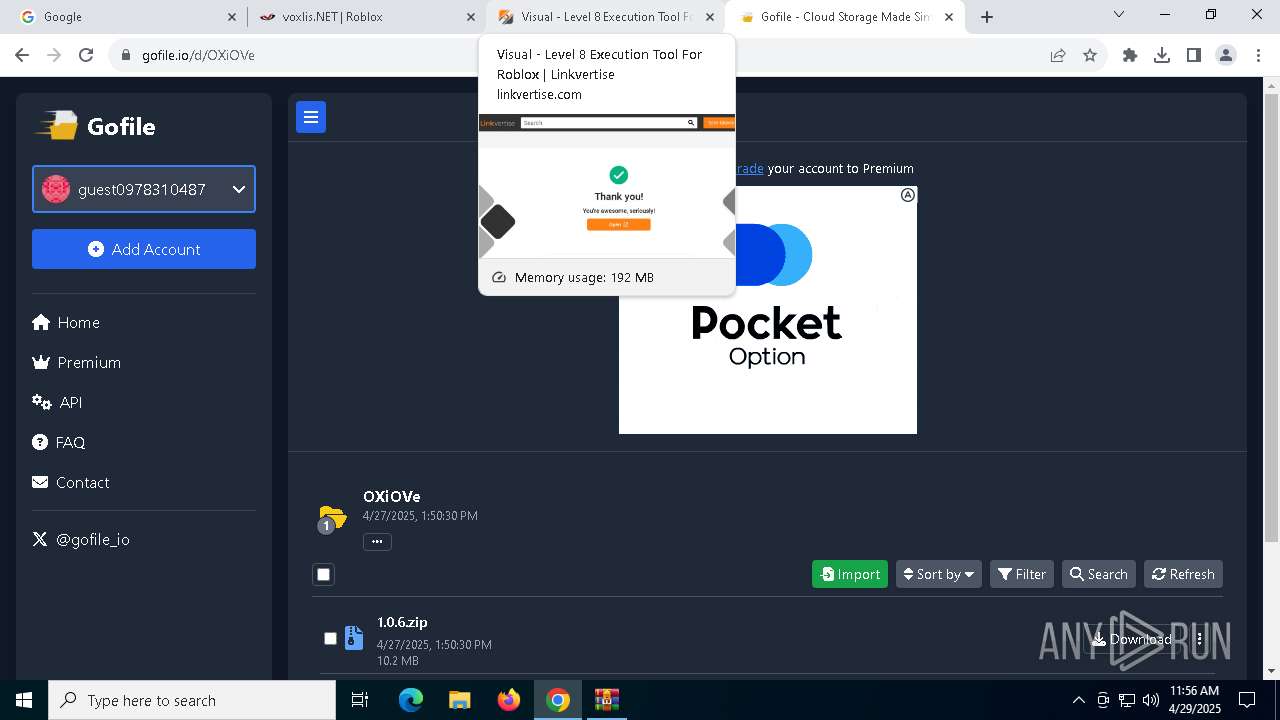Viewport: 1280px width, 720px height.
Task: Click the page vertical scrollbar
Action: [x=1272, y=318]
